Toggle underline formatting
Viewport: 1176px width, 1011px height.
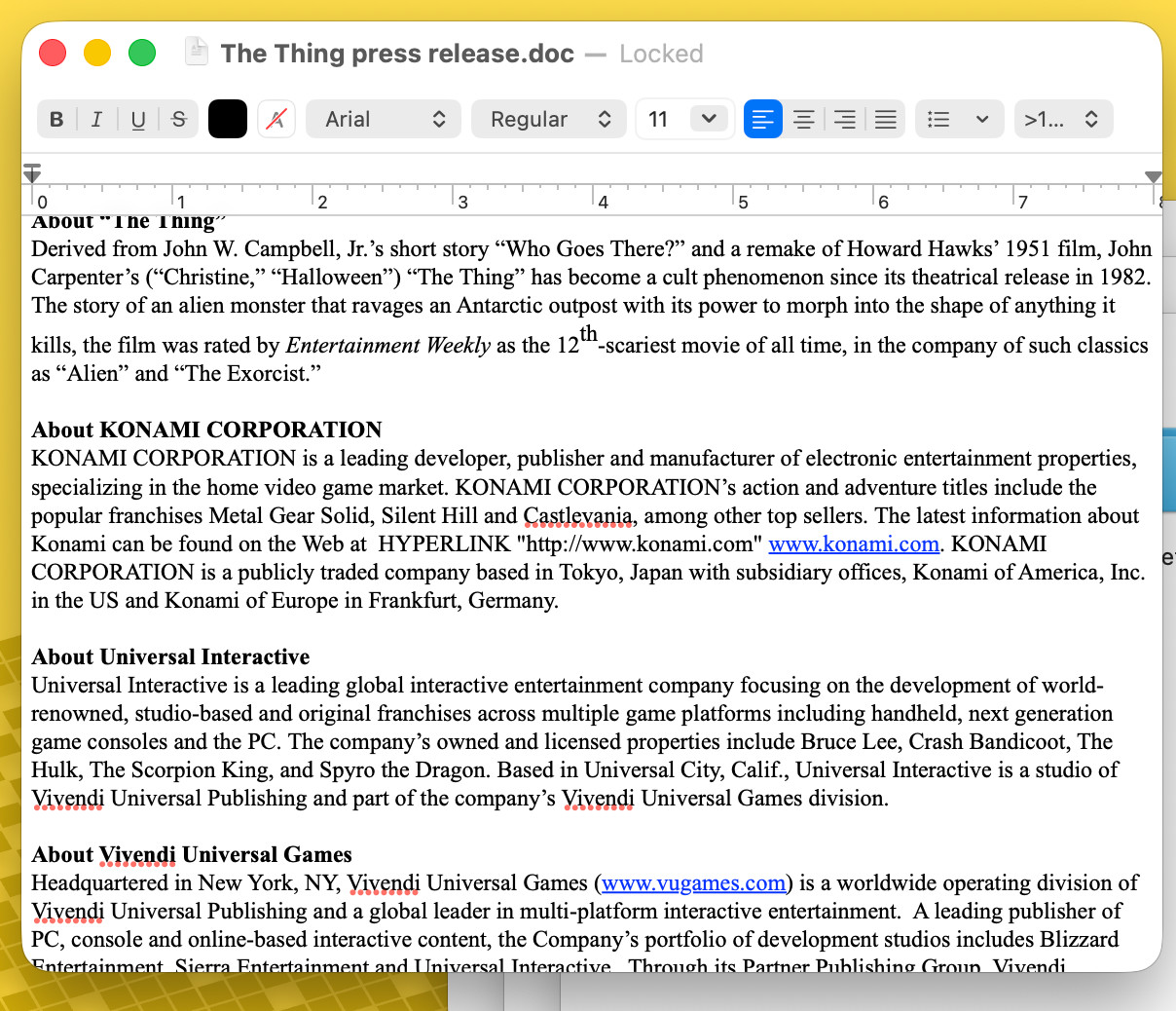tap(138, 119)
